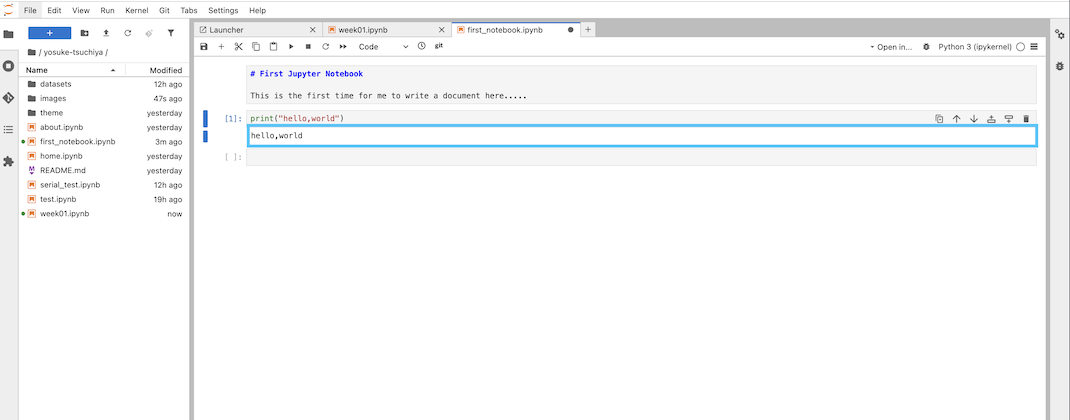This screenshot has width=1070, height=420.
Task: Collapse the hello,world cell output via blue bar
Action: tap(206, 136)
